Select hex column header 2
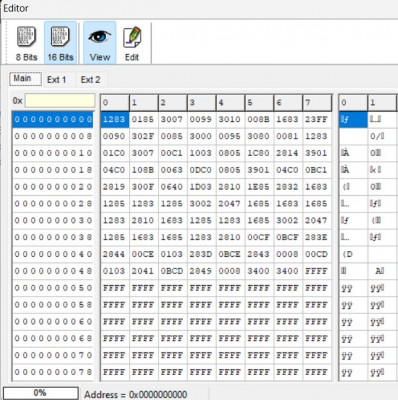This screenshot has width=398, height=400. (x=173, y=103)
